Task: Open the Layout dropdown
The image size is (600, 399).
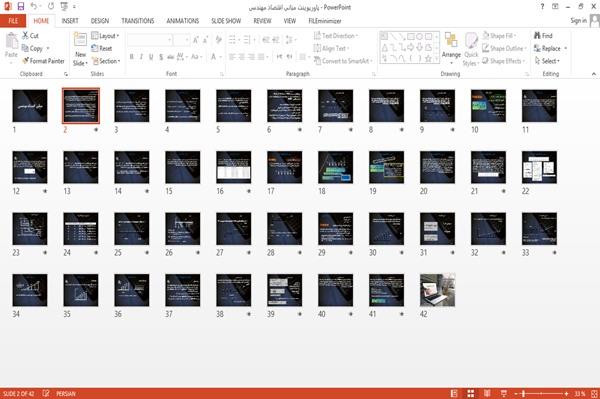Action: 105,36
